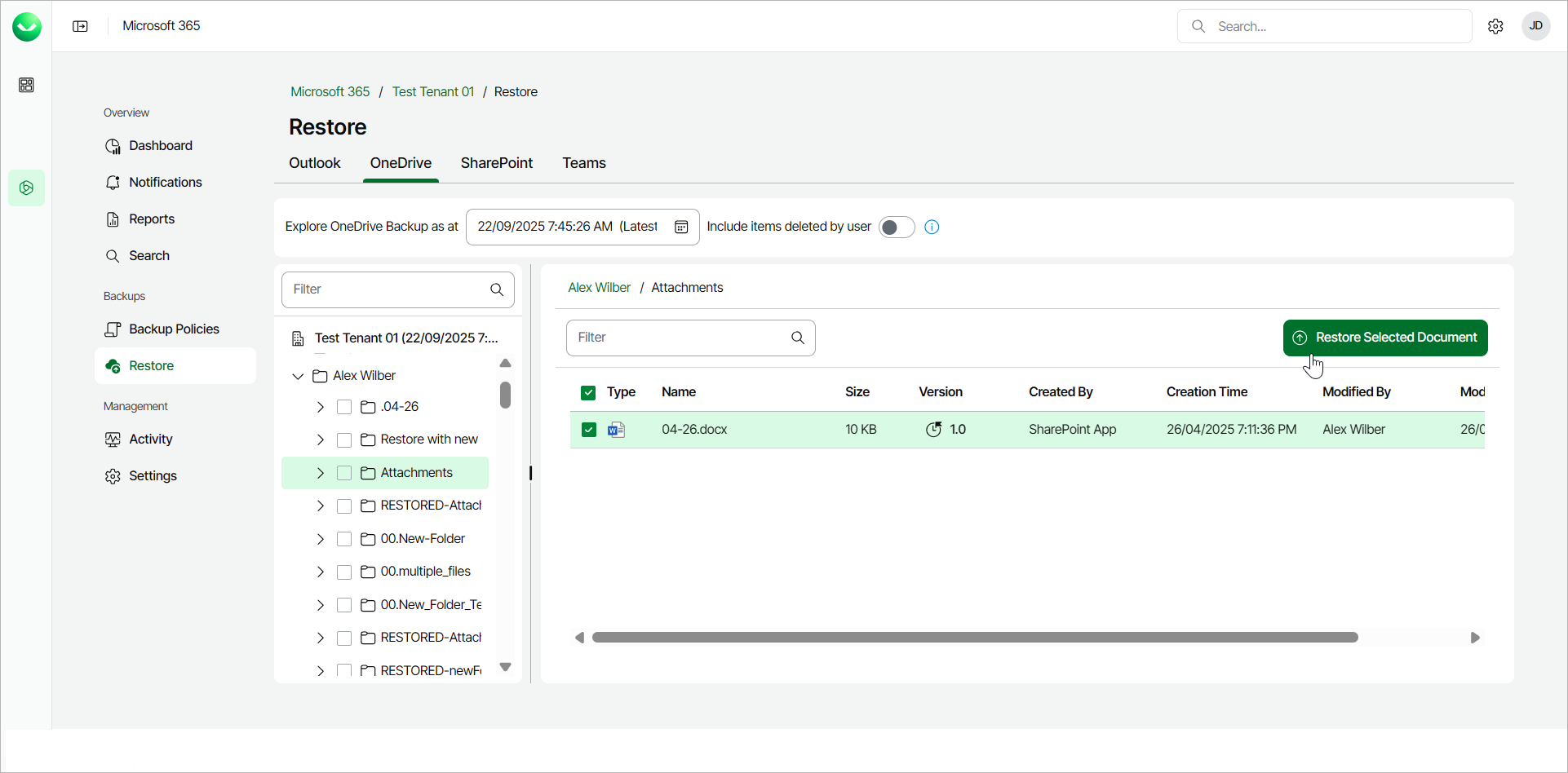Check the Restore with new folder checkbox
This screenshot has width=1568, height=773.
point(344,440)
